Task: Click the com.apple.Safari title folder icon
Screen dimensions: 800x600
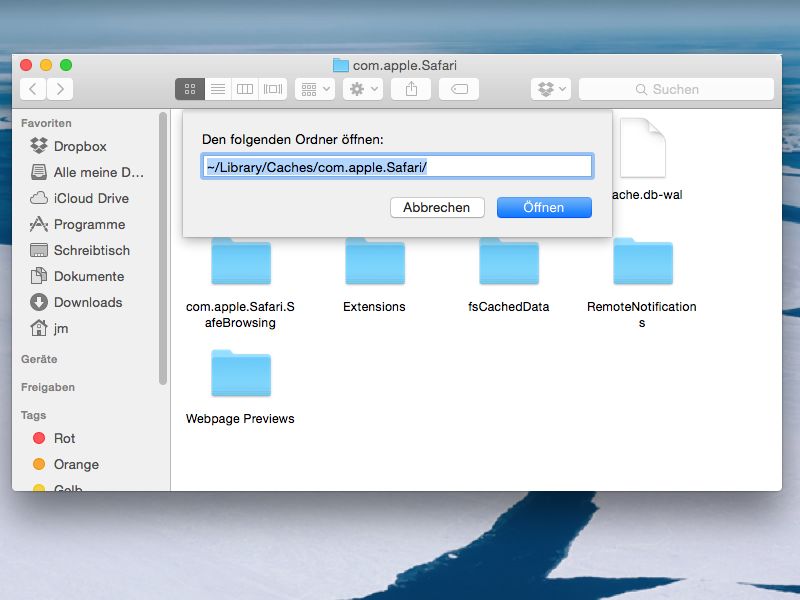Action: [x=340, y=65]
